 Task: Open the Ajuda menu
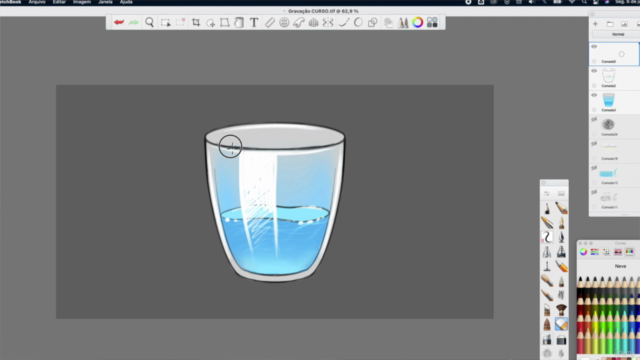pyautogui.click(x=126, y=2)
